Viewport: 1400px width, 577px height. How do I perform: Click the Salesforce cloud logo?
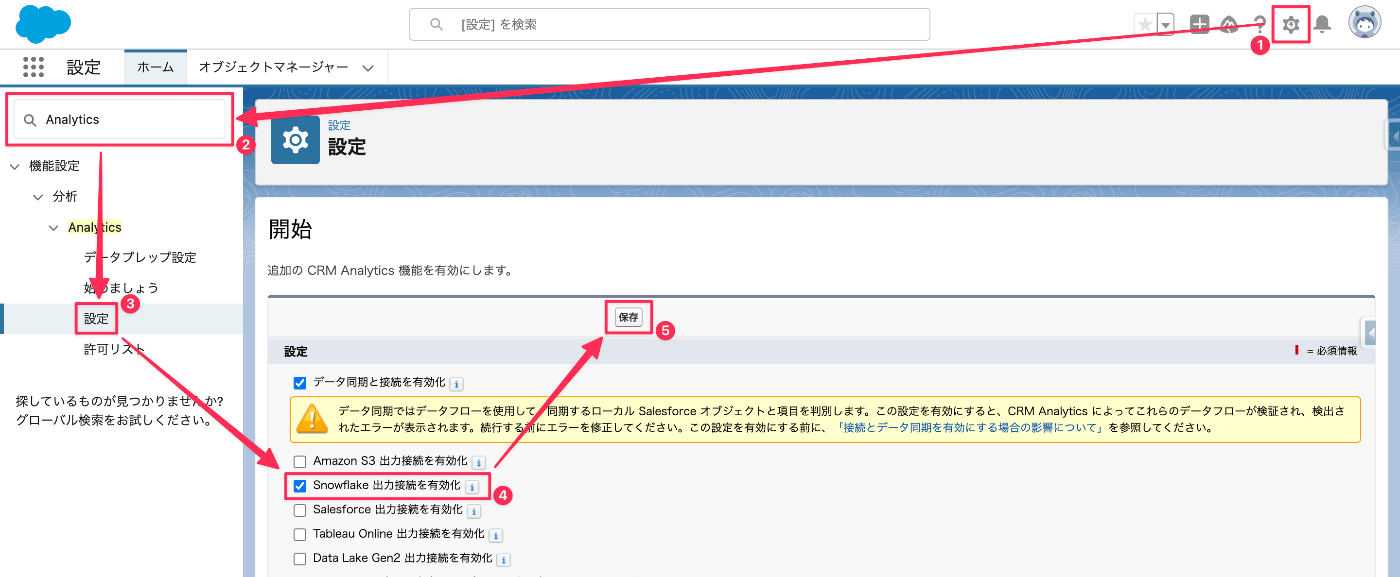pos(43,24)
